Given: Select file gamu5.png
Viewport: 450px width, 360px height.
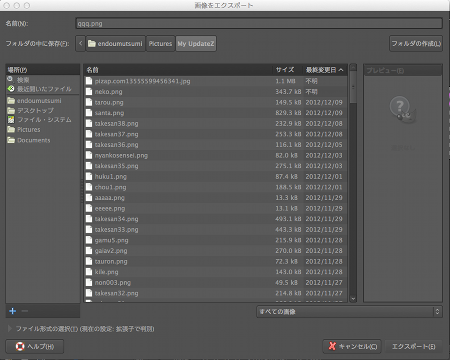Looking at the screenshot, I should (216, 240).
